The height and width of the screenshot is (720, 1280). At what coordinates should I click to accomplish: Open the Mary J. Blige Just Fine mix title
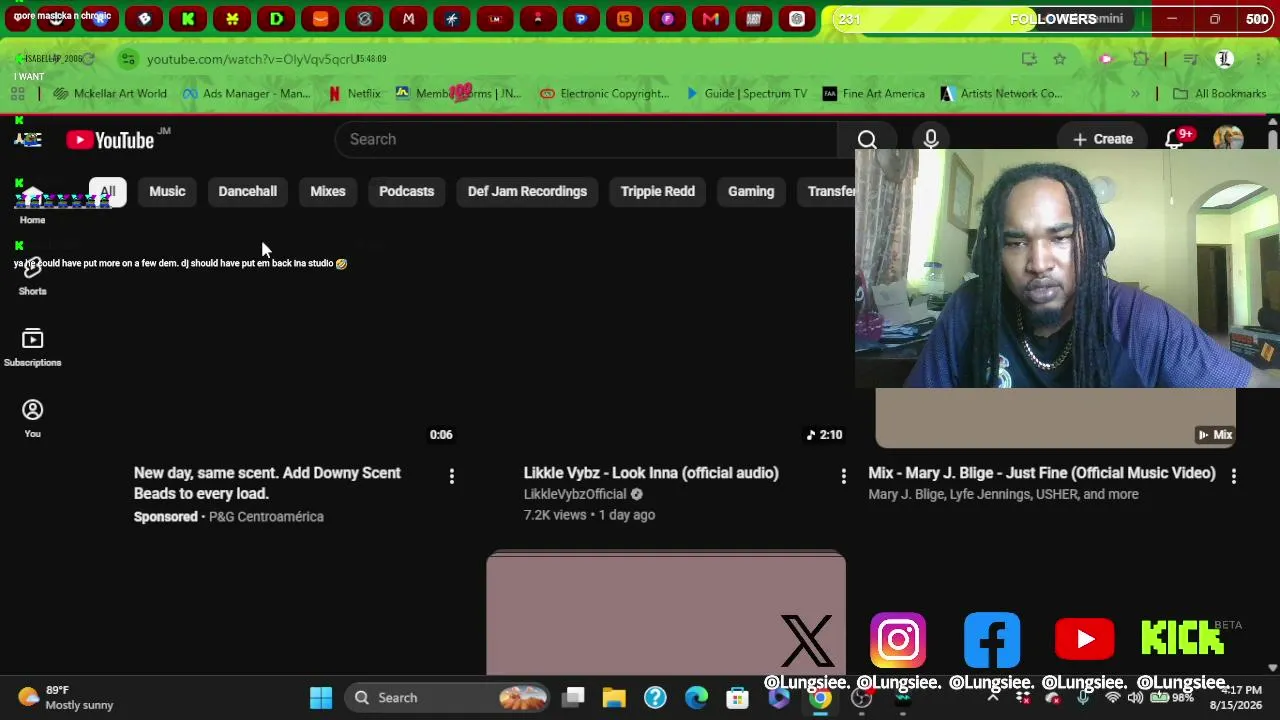coord(1042,473)
